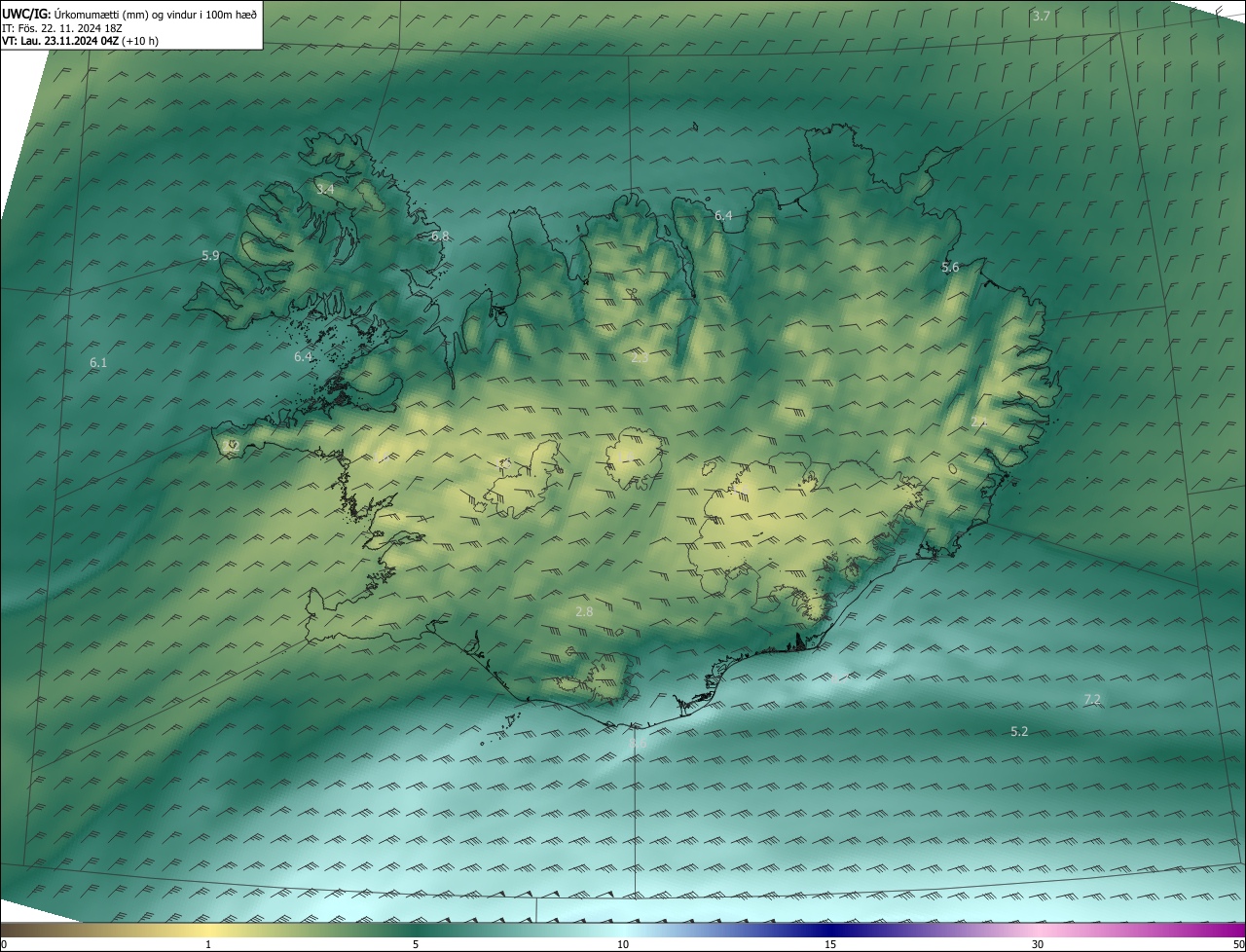
Task: Click the 6.1 value label on the map
Action: point(98,363)
